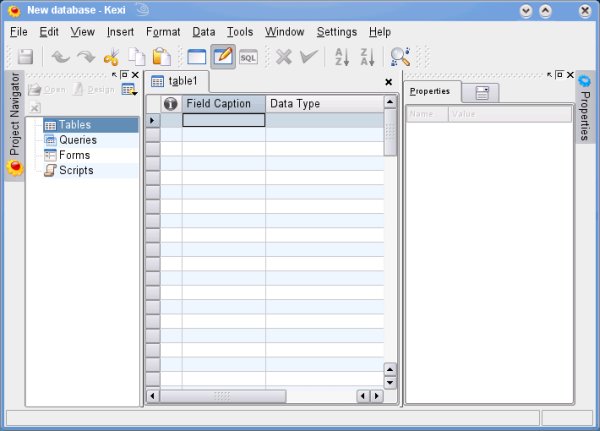Click the Value column header in Properties
The height and width of the screenshot is (431, 600).
coord(510,114)
